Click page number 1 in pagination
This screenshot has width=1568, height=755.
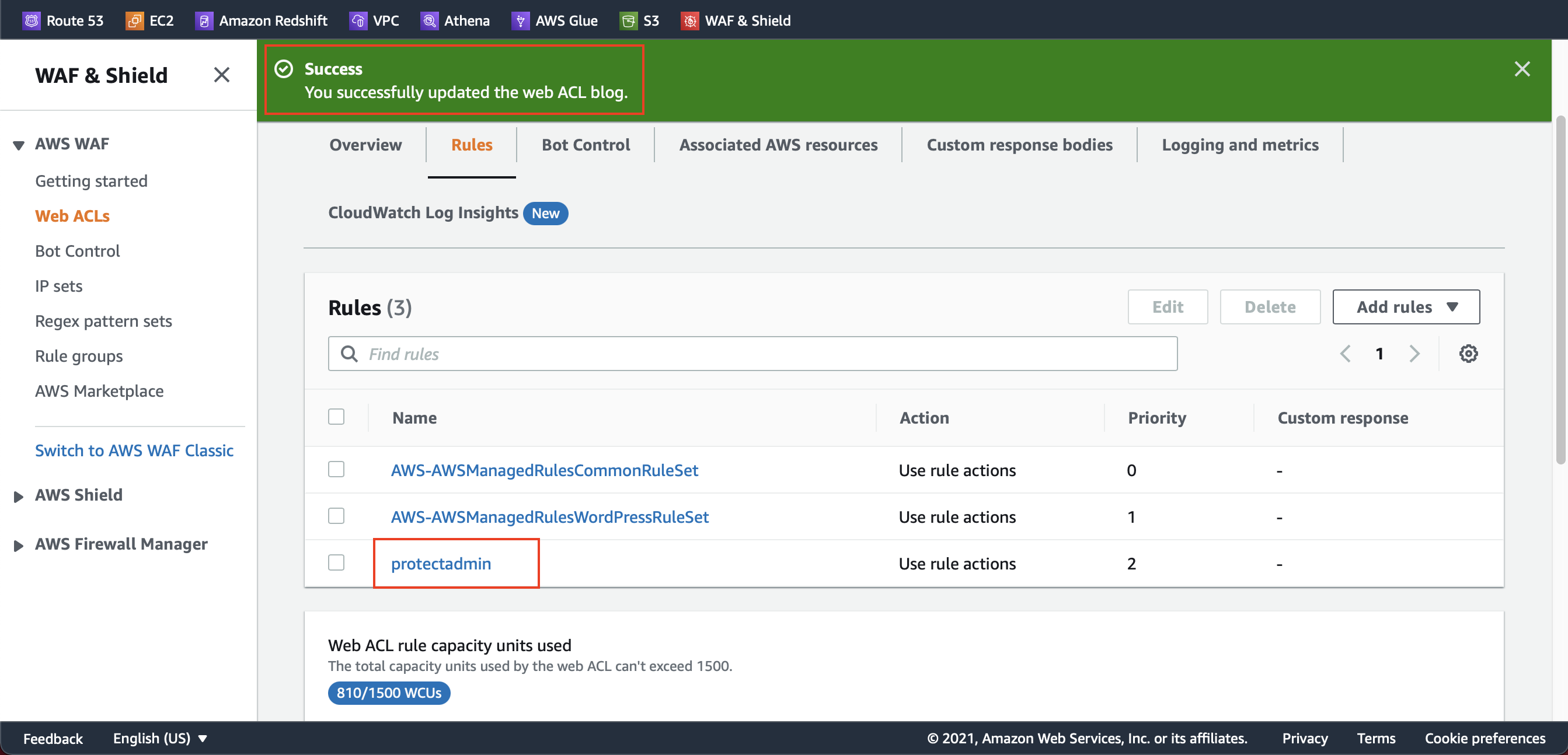coord(1379,354)
